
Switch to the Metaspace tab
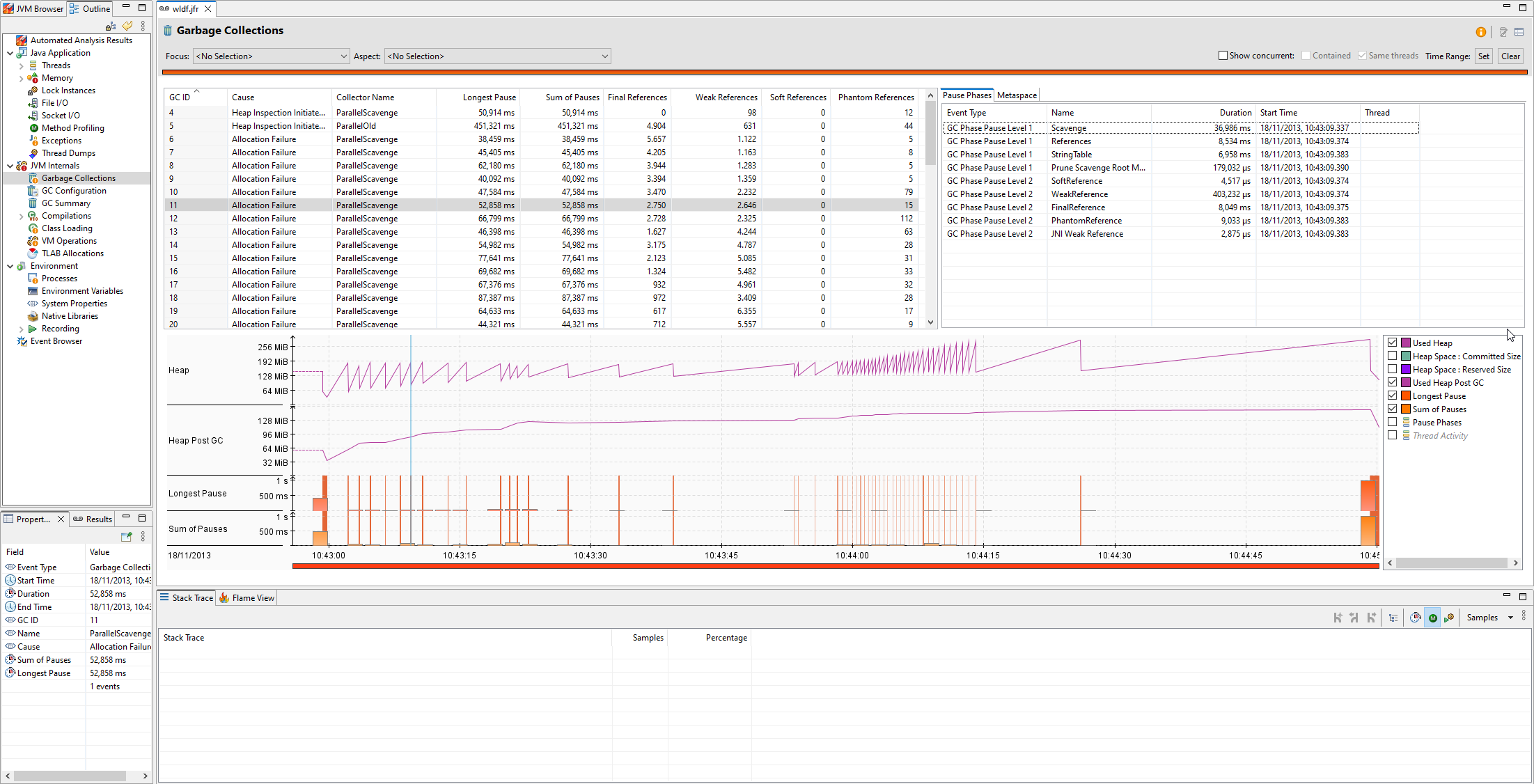pyautogui.click(x=1017, y=95)
